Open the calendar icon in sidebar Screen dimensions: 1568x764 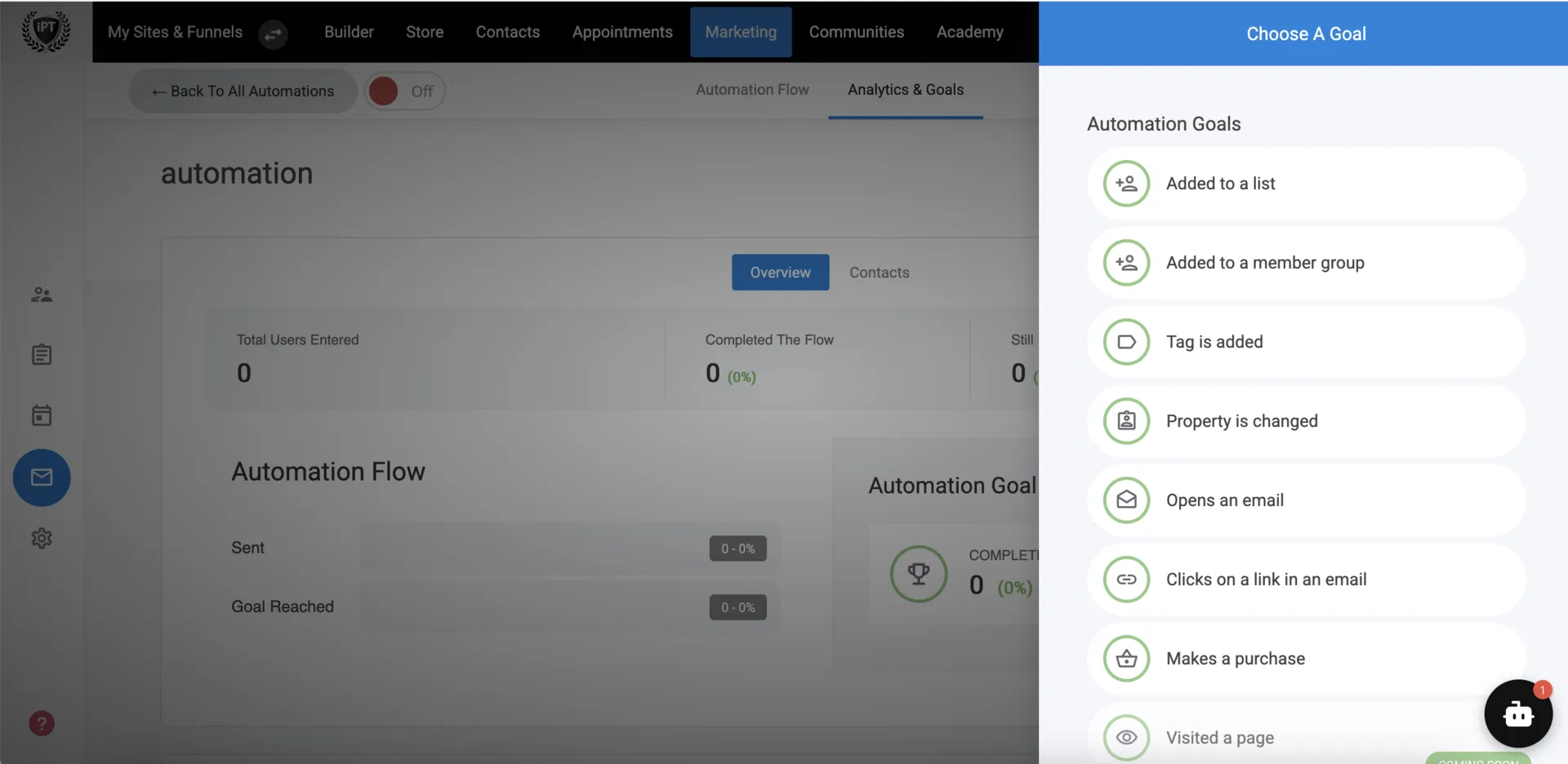(42, 415)
